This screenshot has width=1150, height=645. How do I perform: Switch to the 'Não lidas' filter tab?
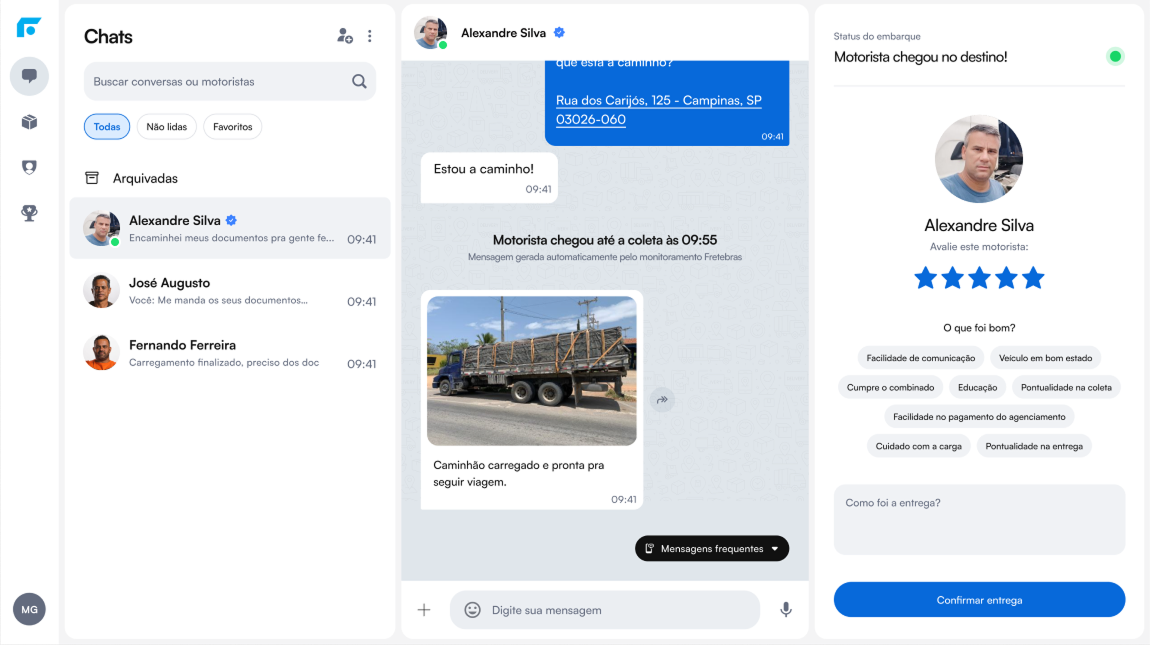167,127
